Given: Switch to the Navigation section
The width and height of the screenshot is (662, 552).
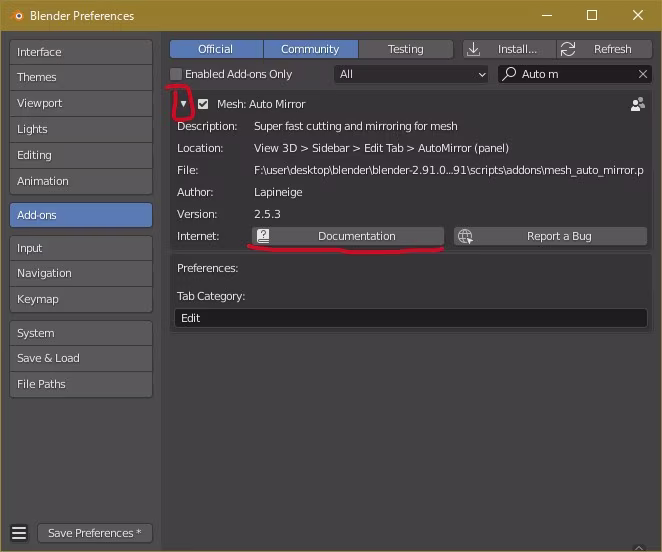Looking at the screenshot, I should coord(81,273).
